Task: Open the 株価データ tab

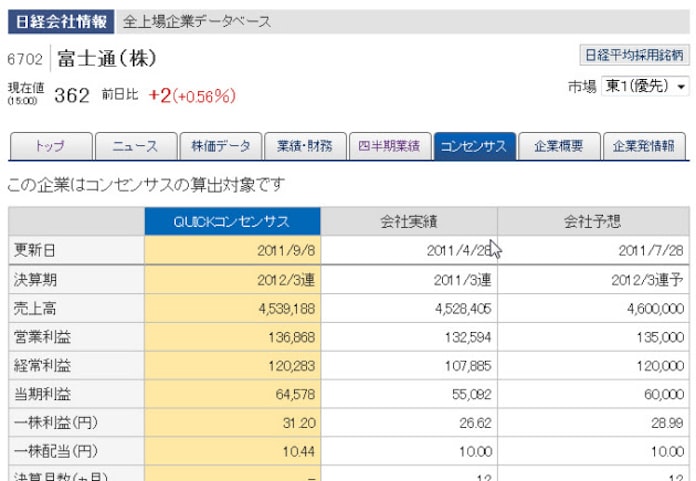Action: tap(221, 146)
